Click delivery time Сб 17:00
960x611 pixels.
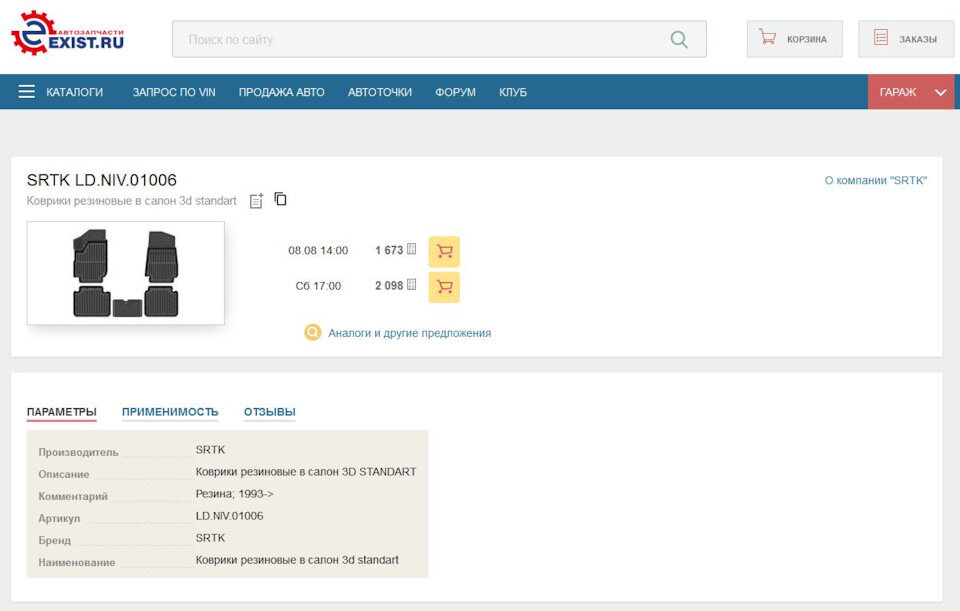(318, 286)
